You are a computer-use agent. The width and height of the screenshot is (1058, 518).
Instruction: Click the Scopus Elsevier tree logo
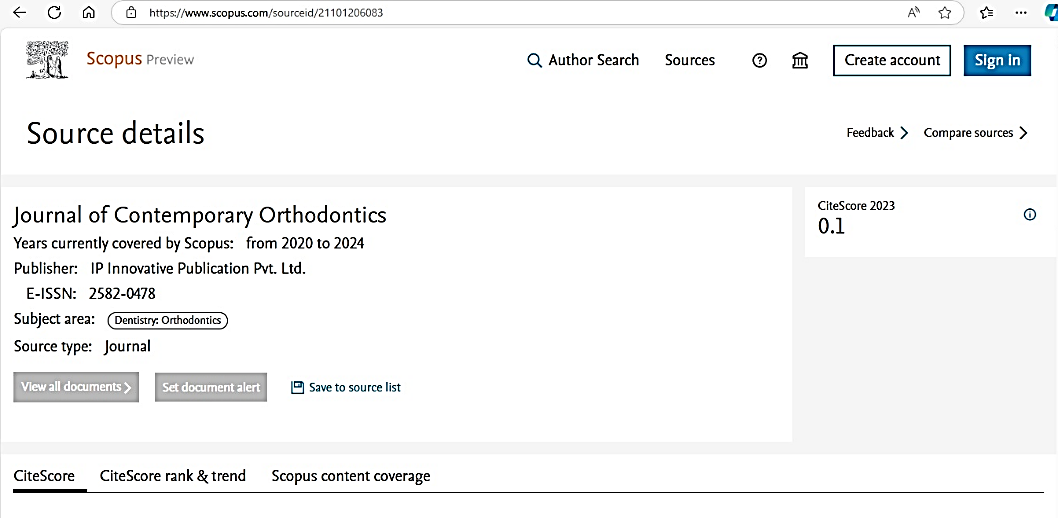(x=47, y=59)
